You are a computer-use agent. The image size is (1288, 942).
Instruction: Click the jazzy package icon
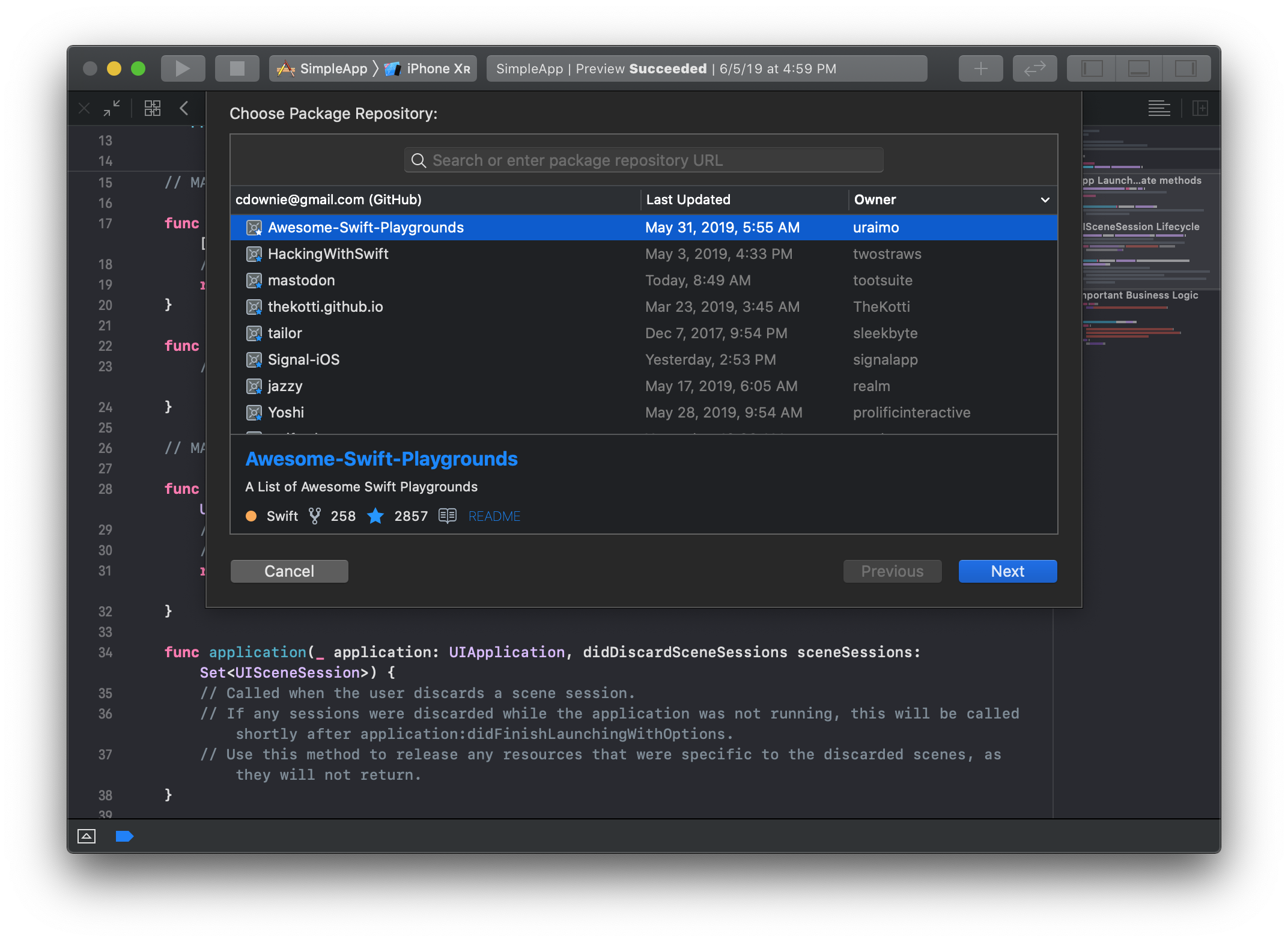[254, 386]
